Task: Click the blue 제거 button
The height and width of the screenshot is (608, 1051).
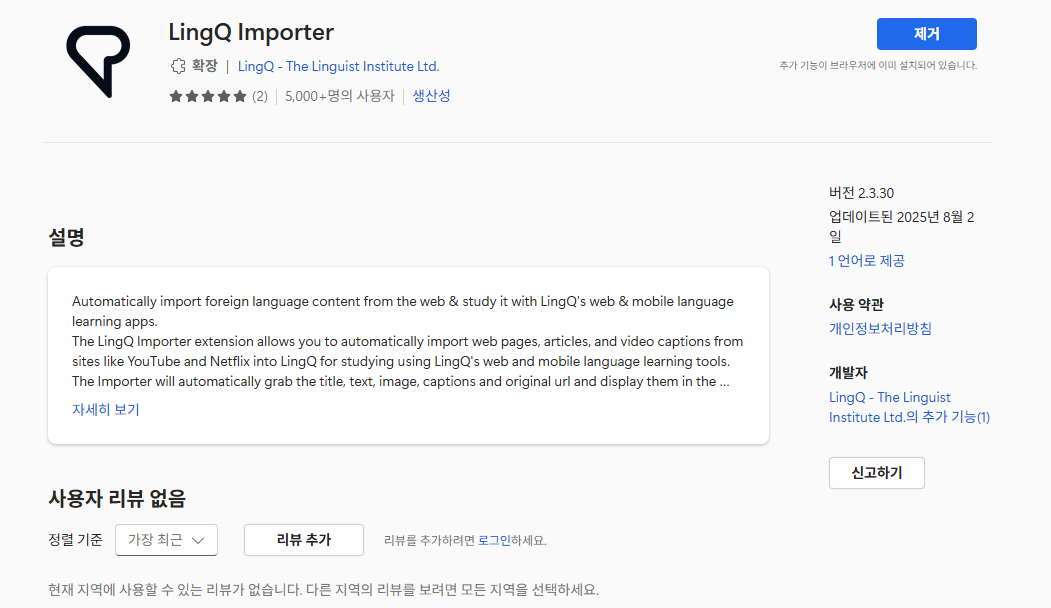Action: pyautogui.click(x=926, y=34)
